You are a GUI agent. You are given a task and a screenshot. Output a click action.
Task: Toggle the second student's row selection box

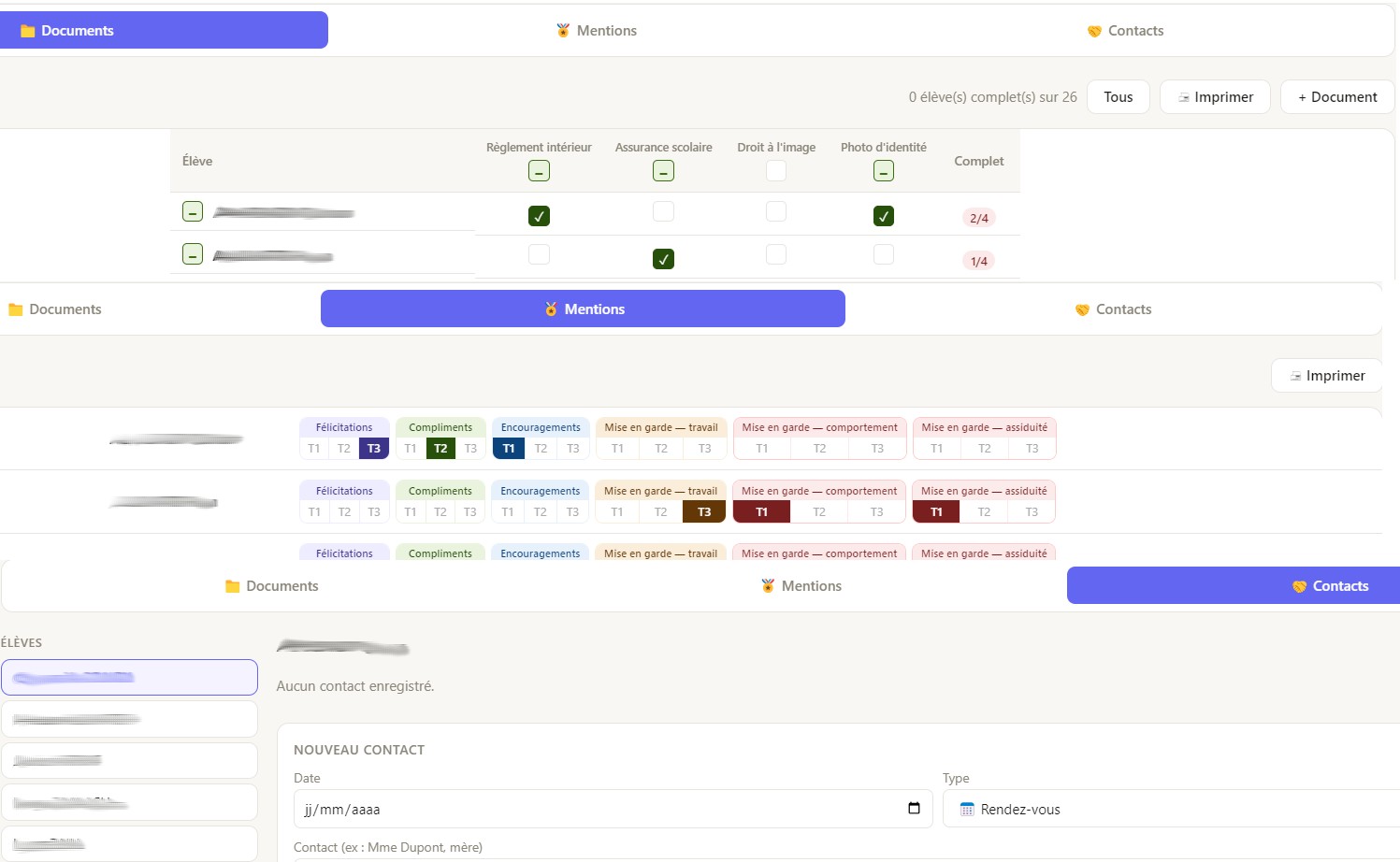tap(193, 254)
